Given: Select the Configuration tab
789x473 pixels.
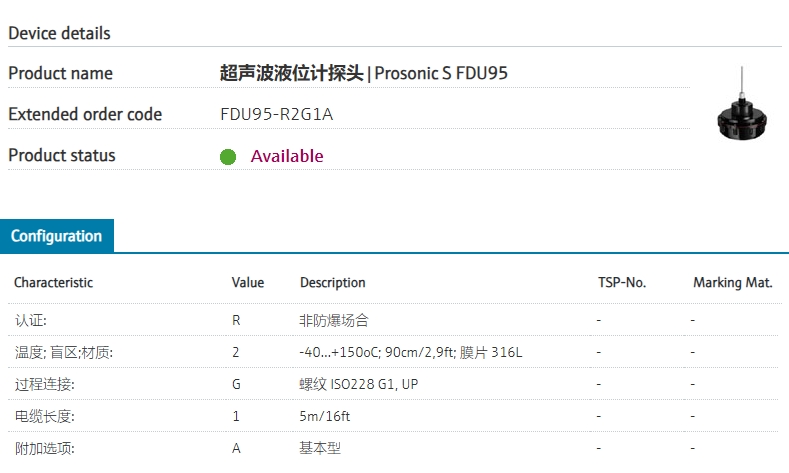Looking at the screenshot, I should tap(57, 236).
